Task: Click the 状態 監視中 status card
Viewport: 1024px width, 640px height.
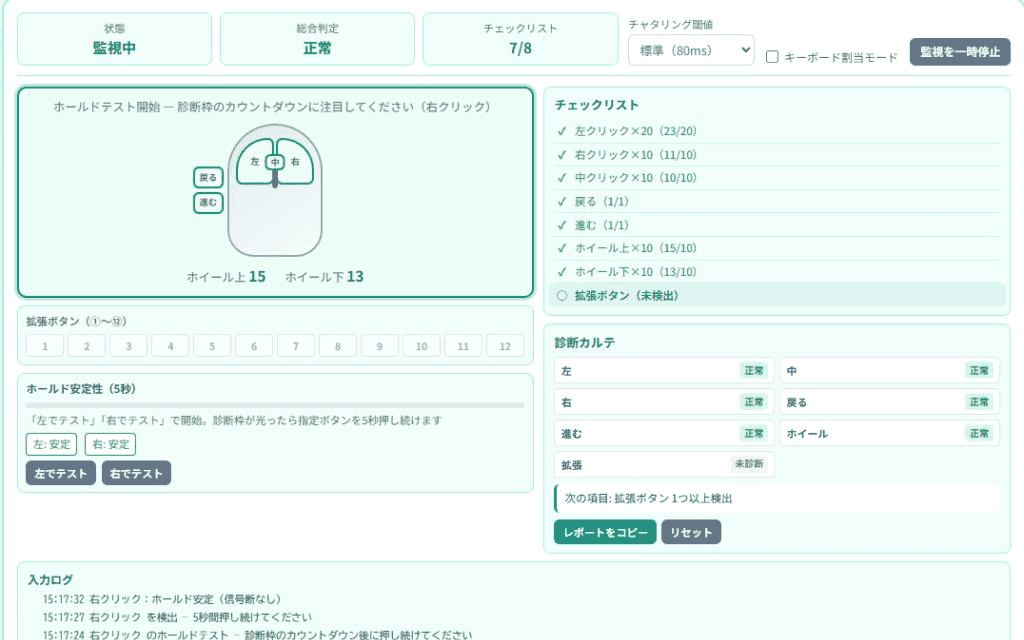Action: [x=114, y=39]
